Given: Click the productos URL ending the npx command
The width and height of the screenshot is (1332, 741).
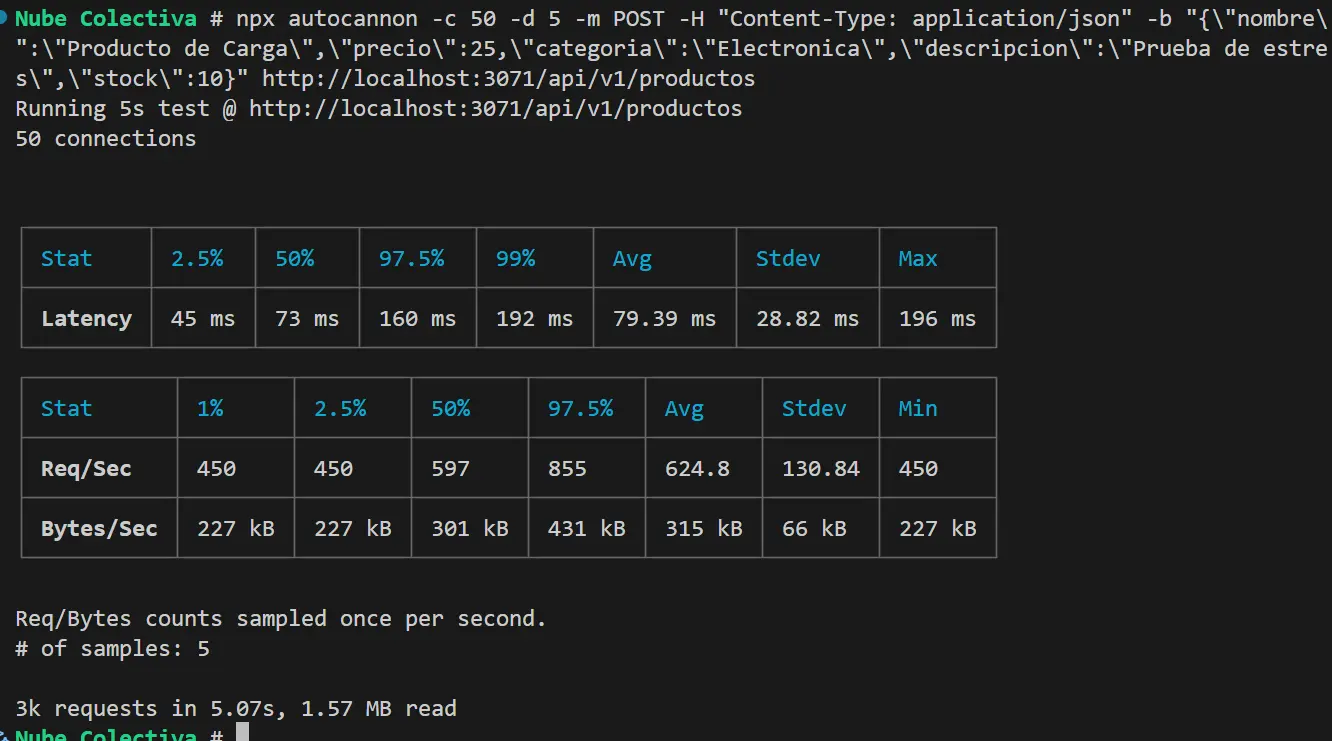Looking at the screenshot, I should pos(508,78).
